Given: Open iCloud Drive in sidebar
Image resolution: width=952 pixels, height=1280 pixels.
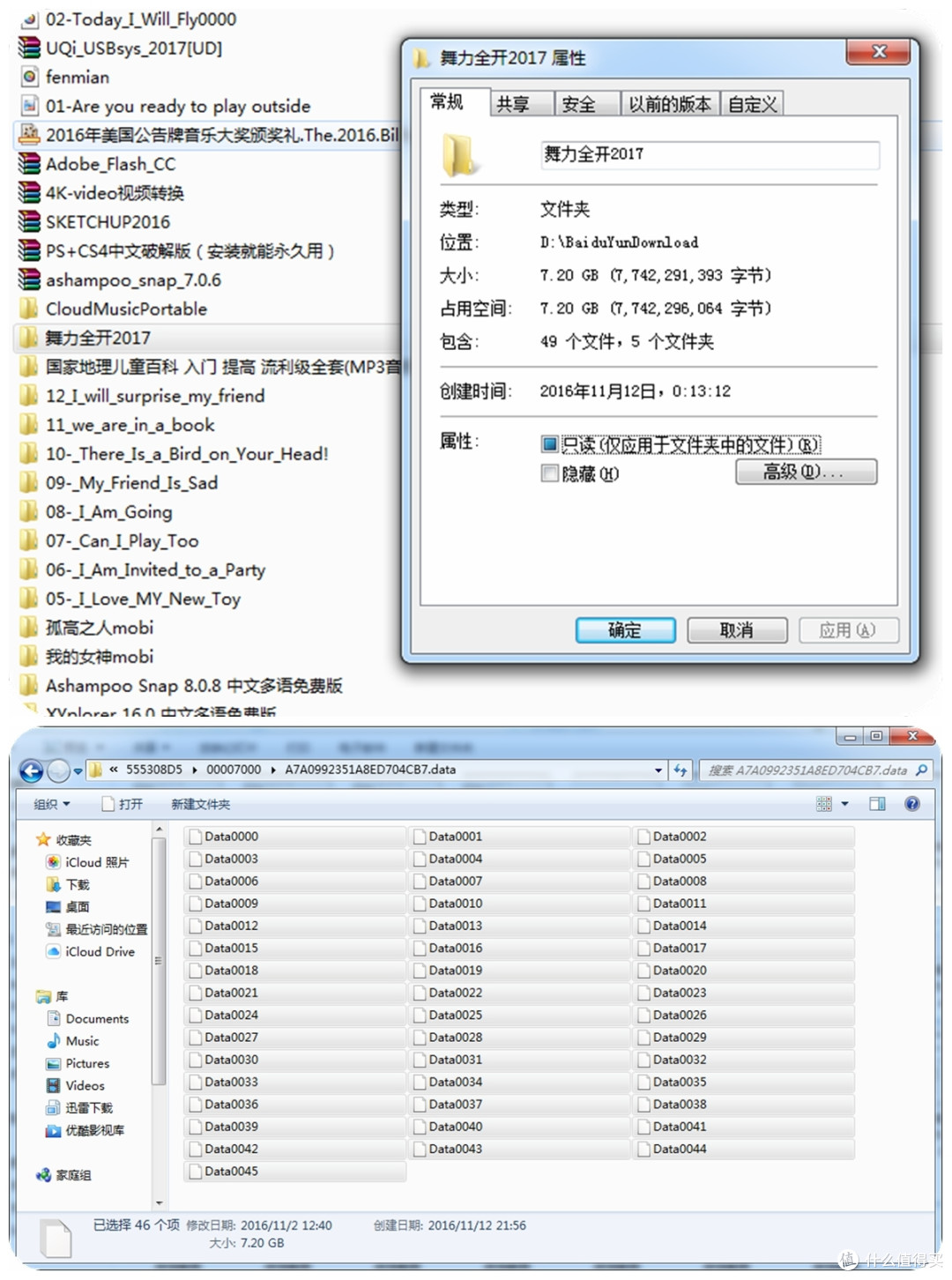Looking at the screenshot, I should 91,951.
